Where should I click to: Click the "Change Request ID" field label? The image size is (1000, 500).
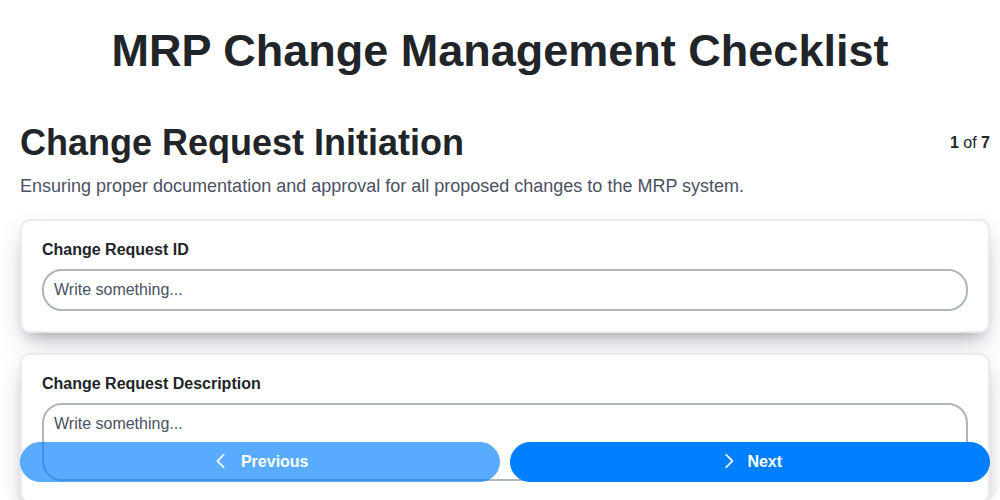pyautogui.click(x=115, y=249)
